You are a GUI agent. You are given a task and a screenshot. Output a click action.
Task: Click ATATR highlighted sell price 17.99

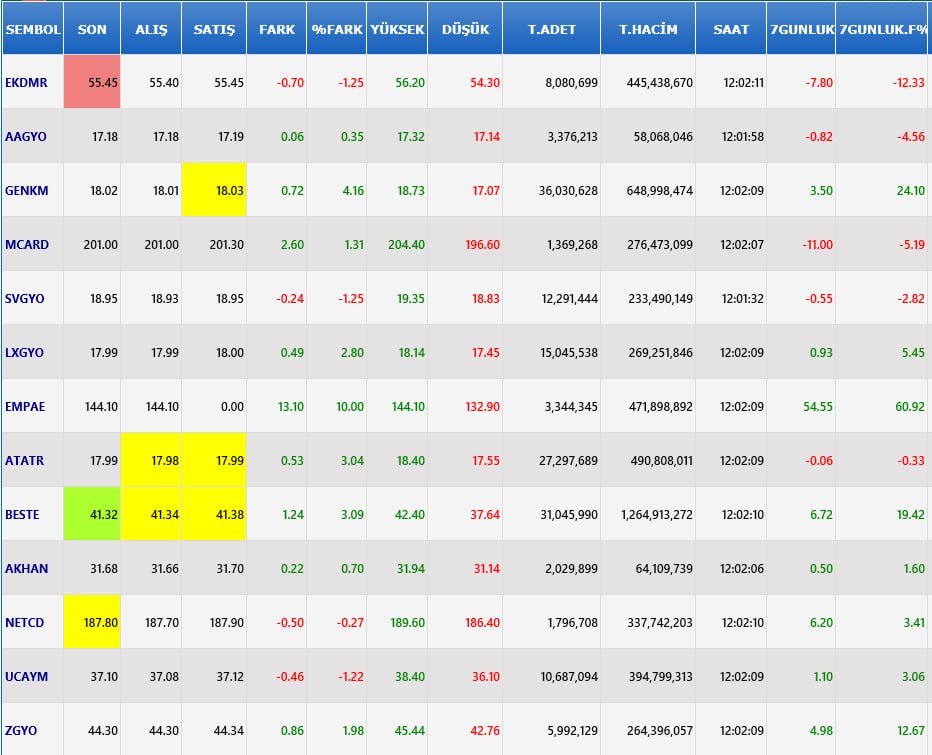pyautogui.click(x=214, y=460)
